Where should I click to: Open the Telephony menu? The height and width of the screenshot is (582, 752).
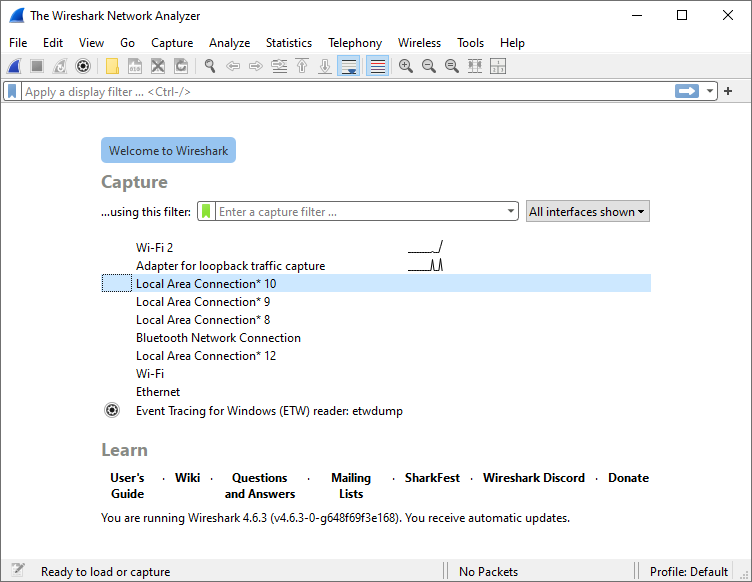tap(355, 43)
